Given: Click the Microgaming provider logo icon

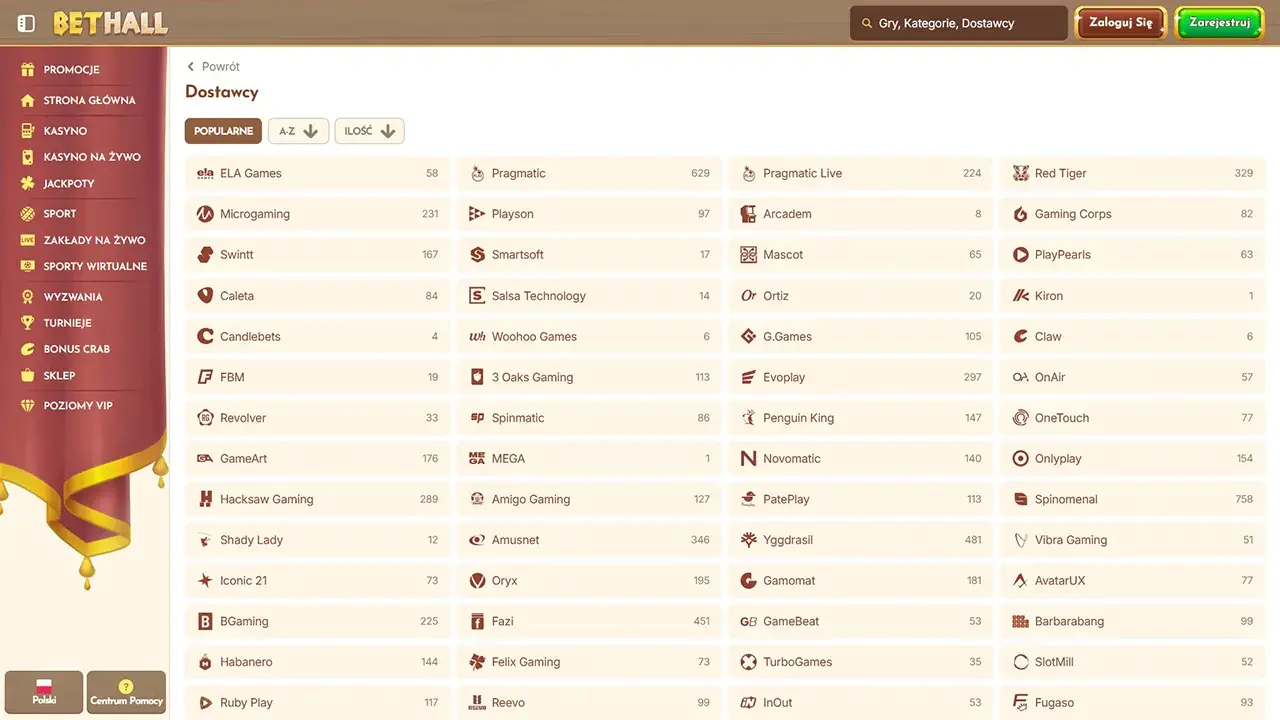Looking at the screenshot, I should (x=205, y=214).
